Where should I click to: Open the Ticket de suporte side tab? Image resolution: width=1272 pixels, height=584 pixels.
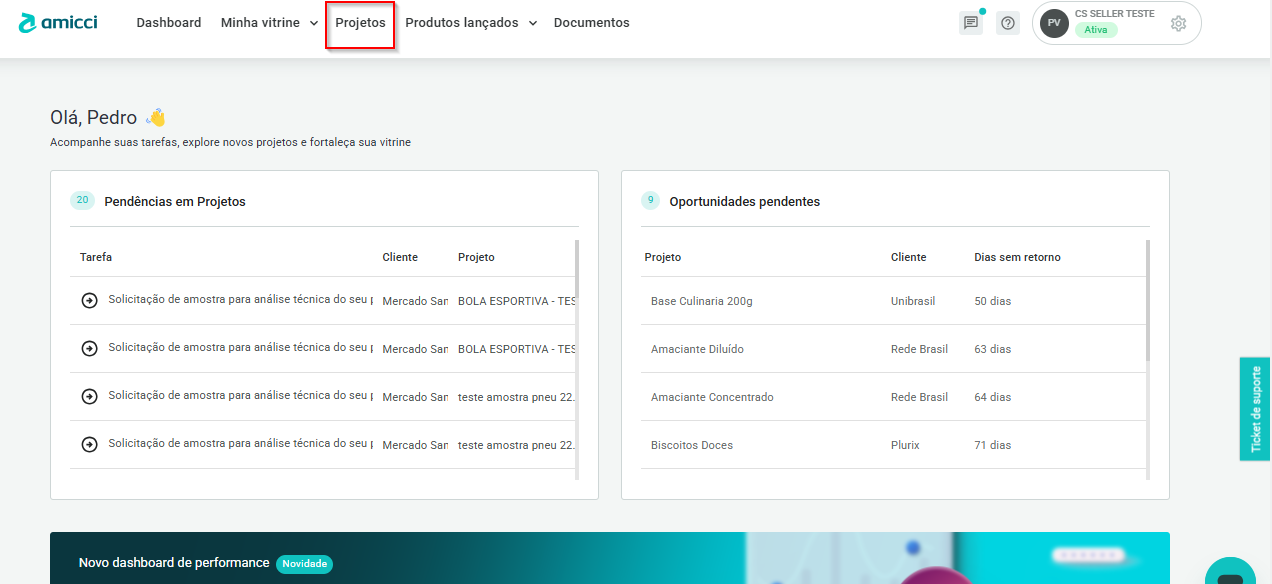pos(1256,408)
